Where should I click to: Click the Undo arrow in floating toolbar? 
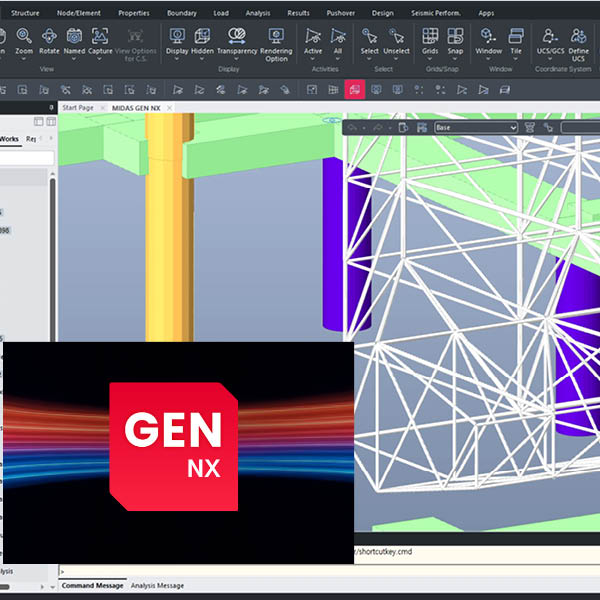[352, 128]
